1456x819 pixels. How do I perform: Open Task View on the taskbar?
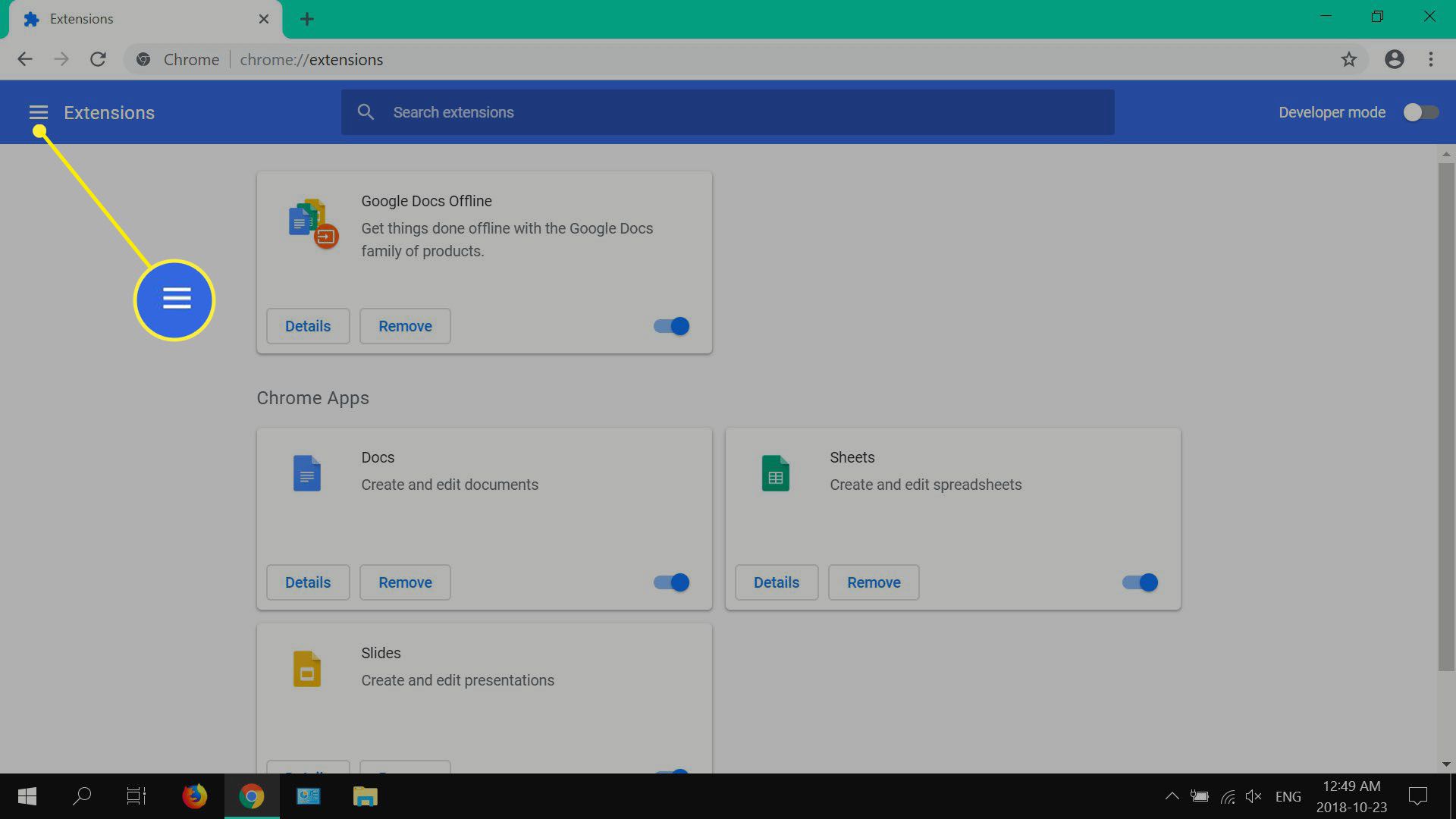pyautogui.click(x=136, y=796)
